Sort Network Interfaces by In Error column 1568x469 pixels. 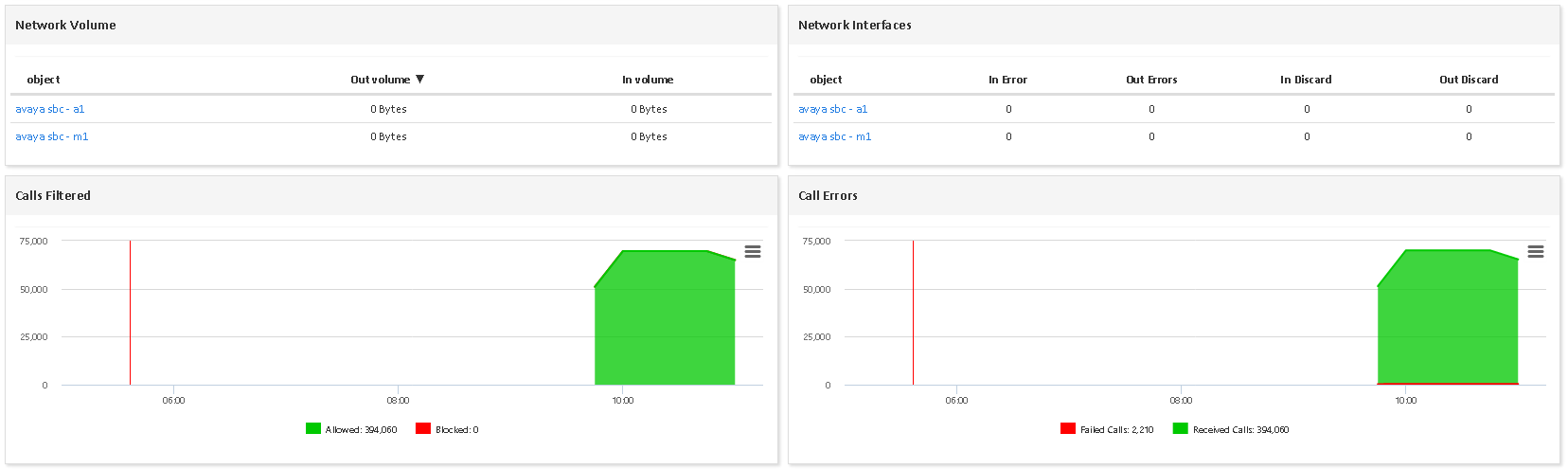[x=1007, y=80]
